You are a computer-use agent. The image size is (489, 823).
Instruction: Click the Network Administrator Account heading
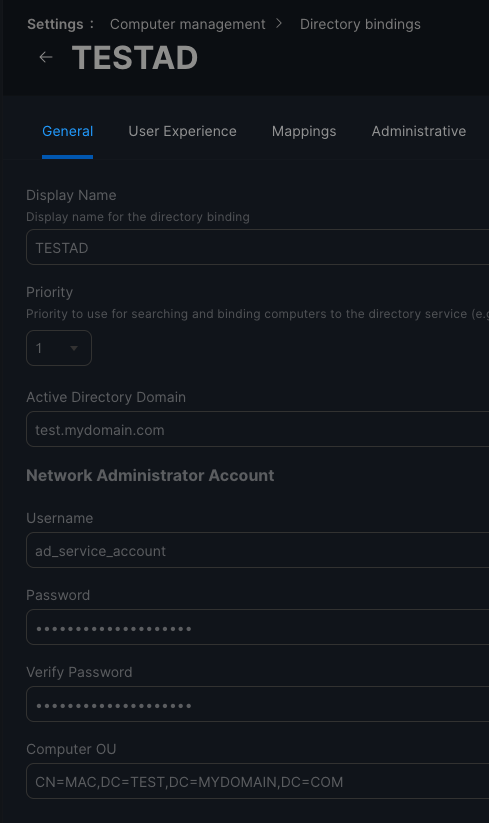click(x=150, y=476)
